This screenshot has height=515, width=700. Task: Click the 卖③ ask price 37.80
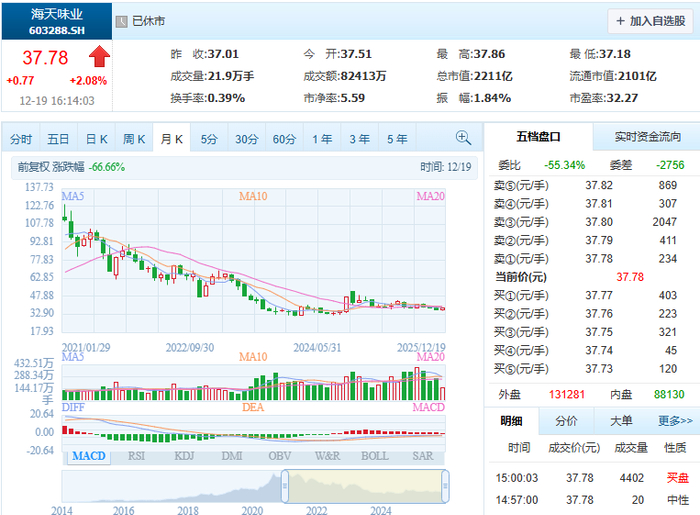click(x=599, y=222)
